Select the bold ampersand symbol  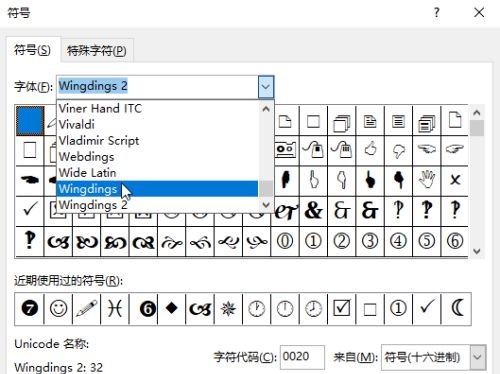point(313,211)
